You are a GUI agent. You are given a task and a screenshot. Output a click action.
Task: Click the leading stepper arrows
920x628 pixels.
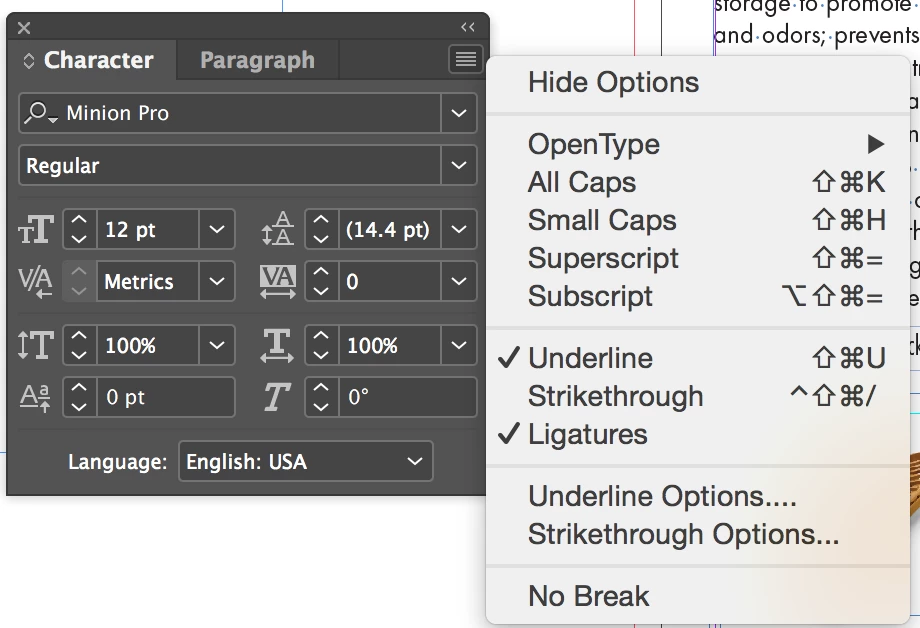[321, 229]
